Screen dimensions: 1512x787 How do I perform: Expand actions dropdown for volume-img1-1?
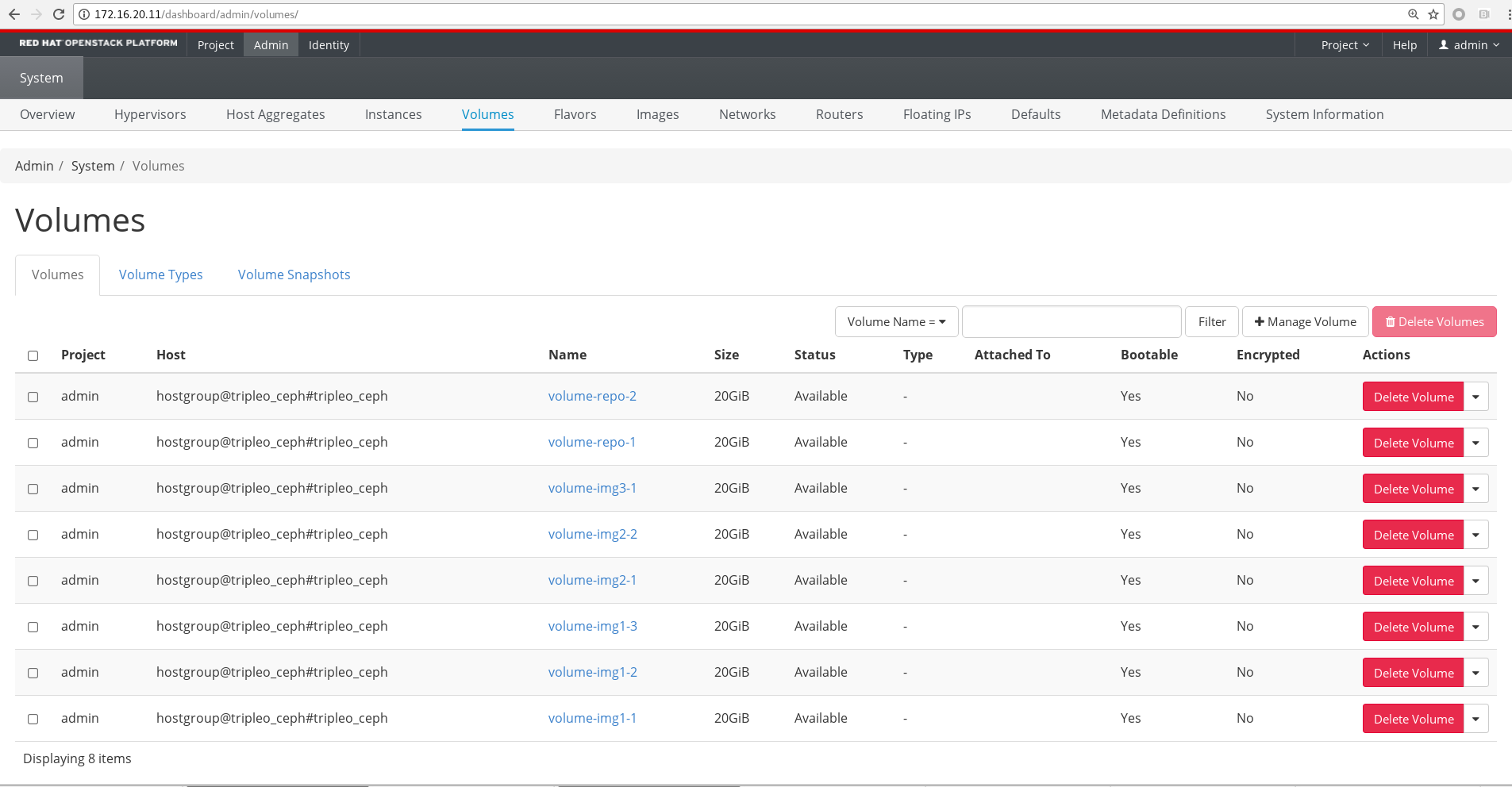click(x=1475, y=719)
